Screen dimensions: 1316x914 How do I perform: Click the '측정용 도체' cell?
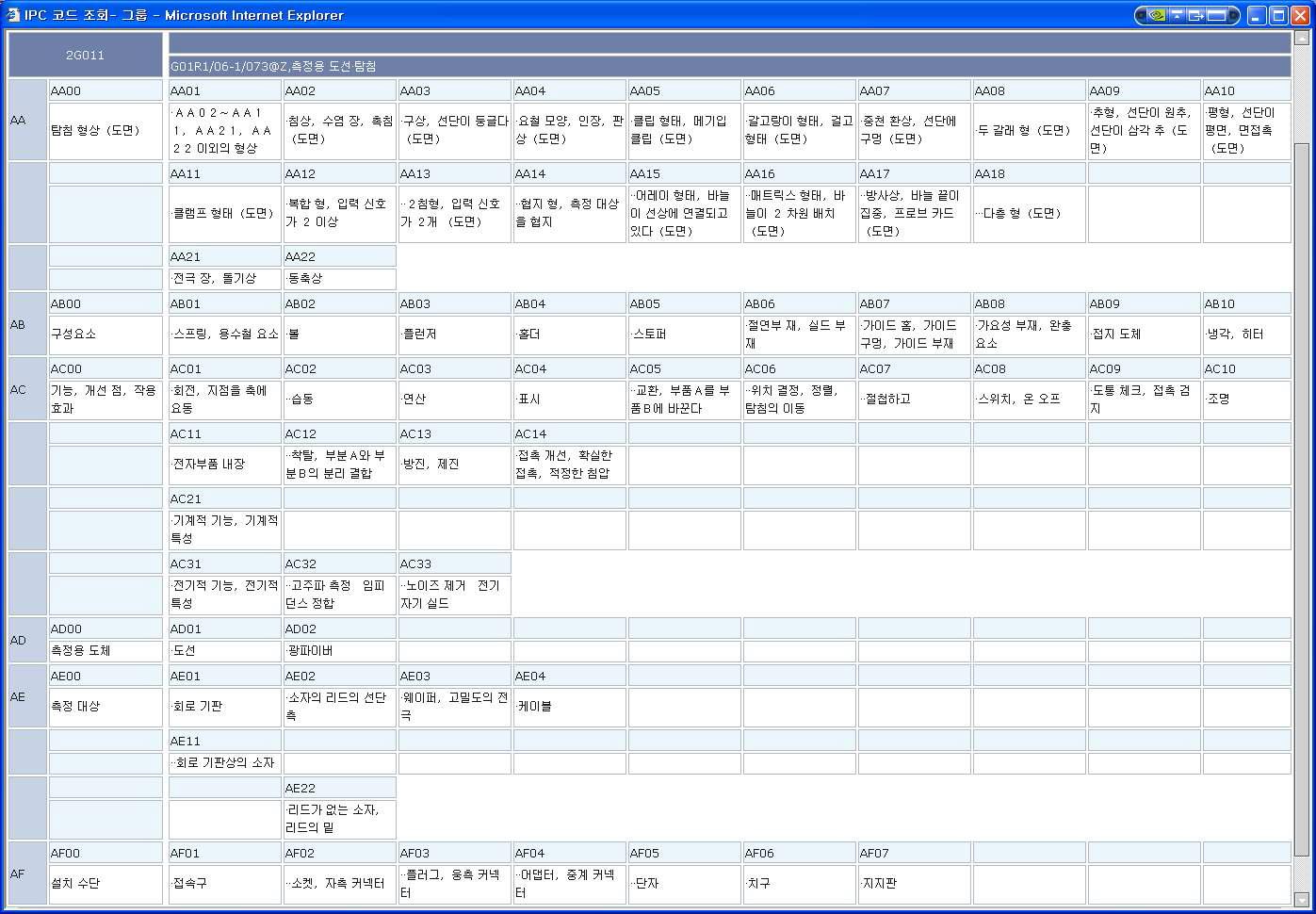click(x=106, y=650)
